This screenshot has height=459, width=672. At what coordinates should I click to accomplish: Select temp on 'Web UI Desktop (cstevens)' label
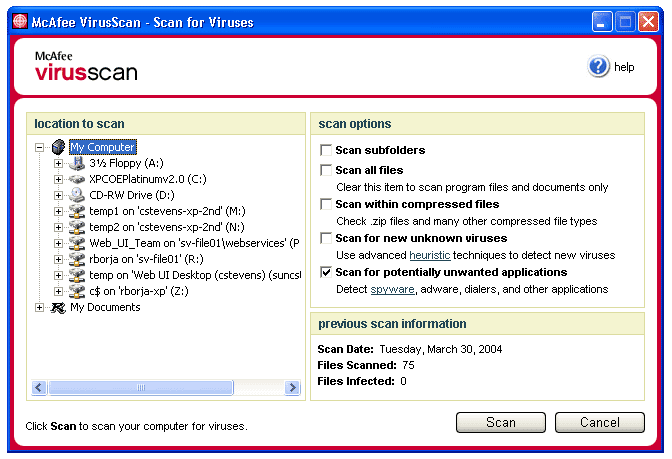click(195, 275)
